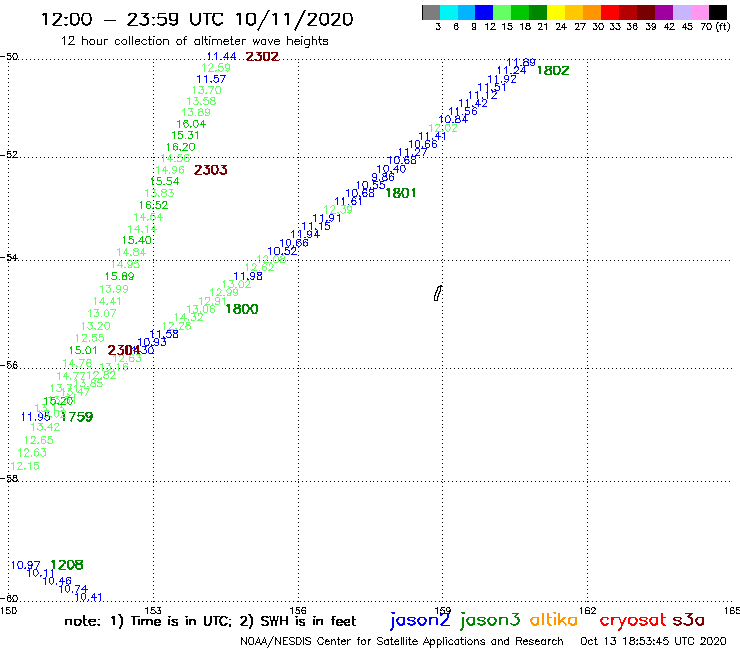Click the 1800 time marker
The width and height of the screenshot is (740, 650).
(242, 309)
